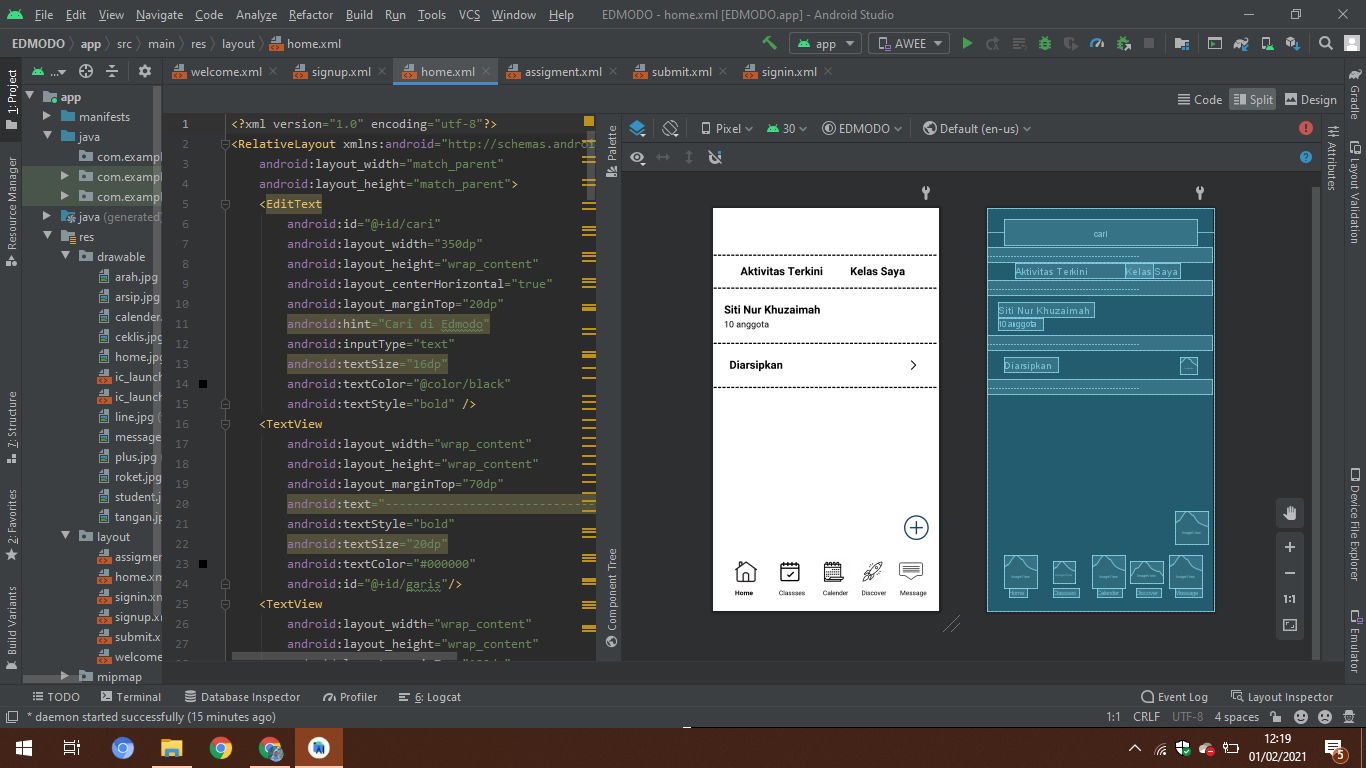Click the 1:1 actual size zoom button

pyautogui.click(x=1290, y=599)
